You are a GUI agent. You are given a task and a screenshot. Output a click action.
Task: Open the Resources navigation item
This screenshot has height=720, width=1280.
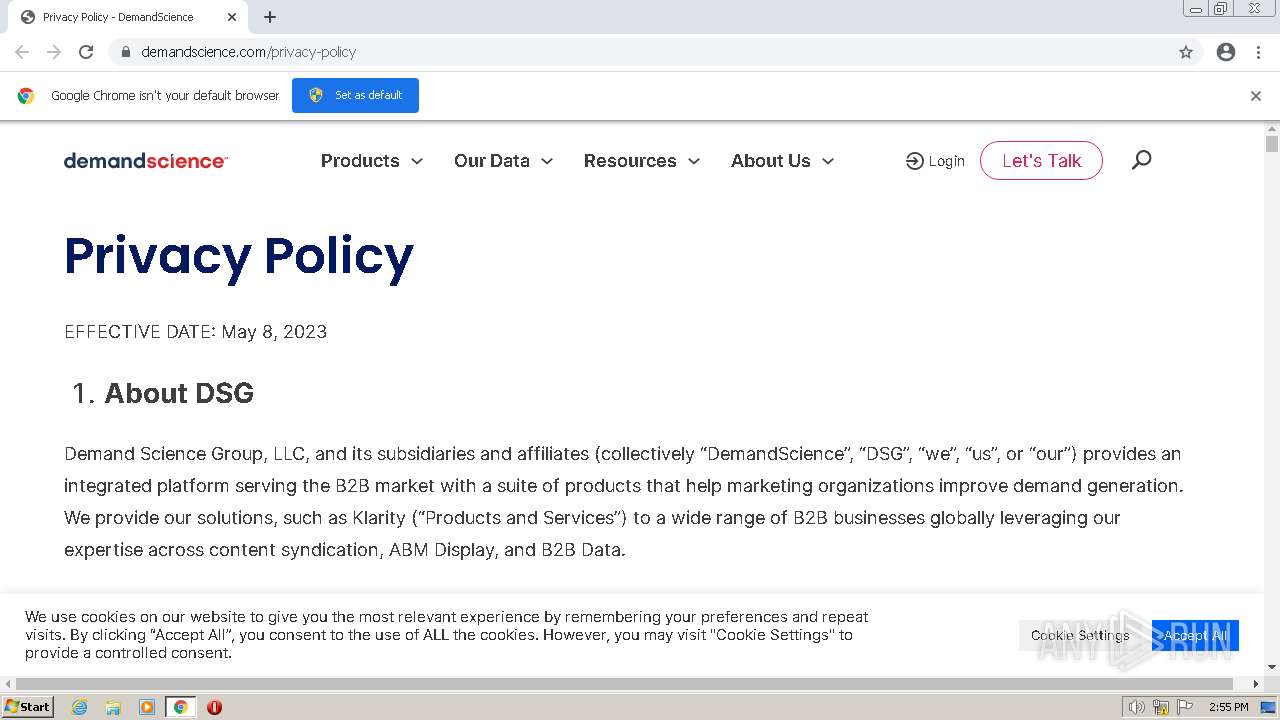pos(630,161)
